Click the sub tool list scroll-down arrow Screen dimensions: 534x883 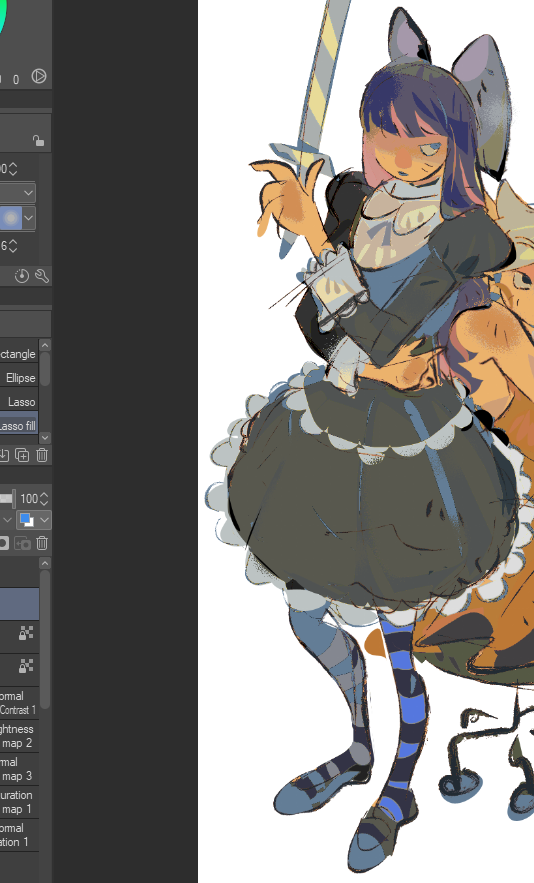[x=45, y=438]
